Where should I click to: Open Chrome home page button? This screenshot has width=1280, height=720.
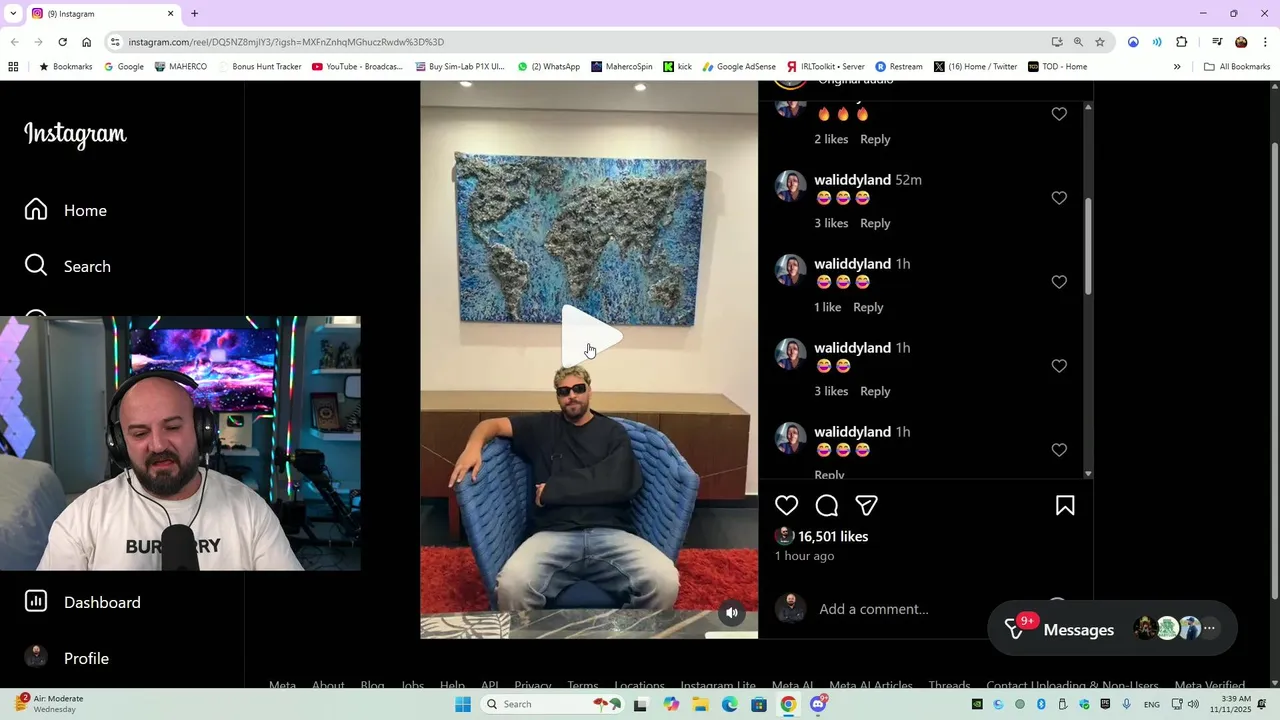point(86,42)
